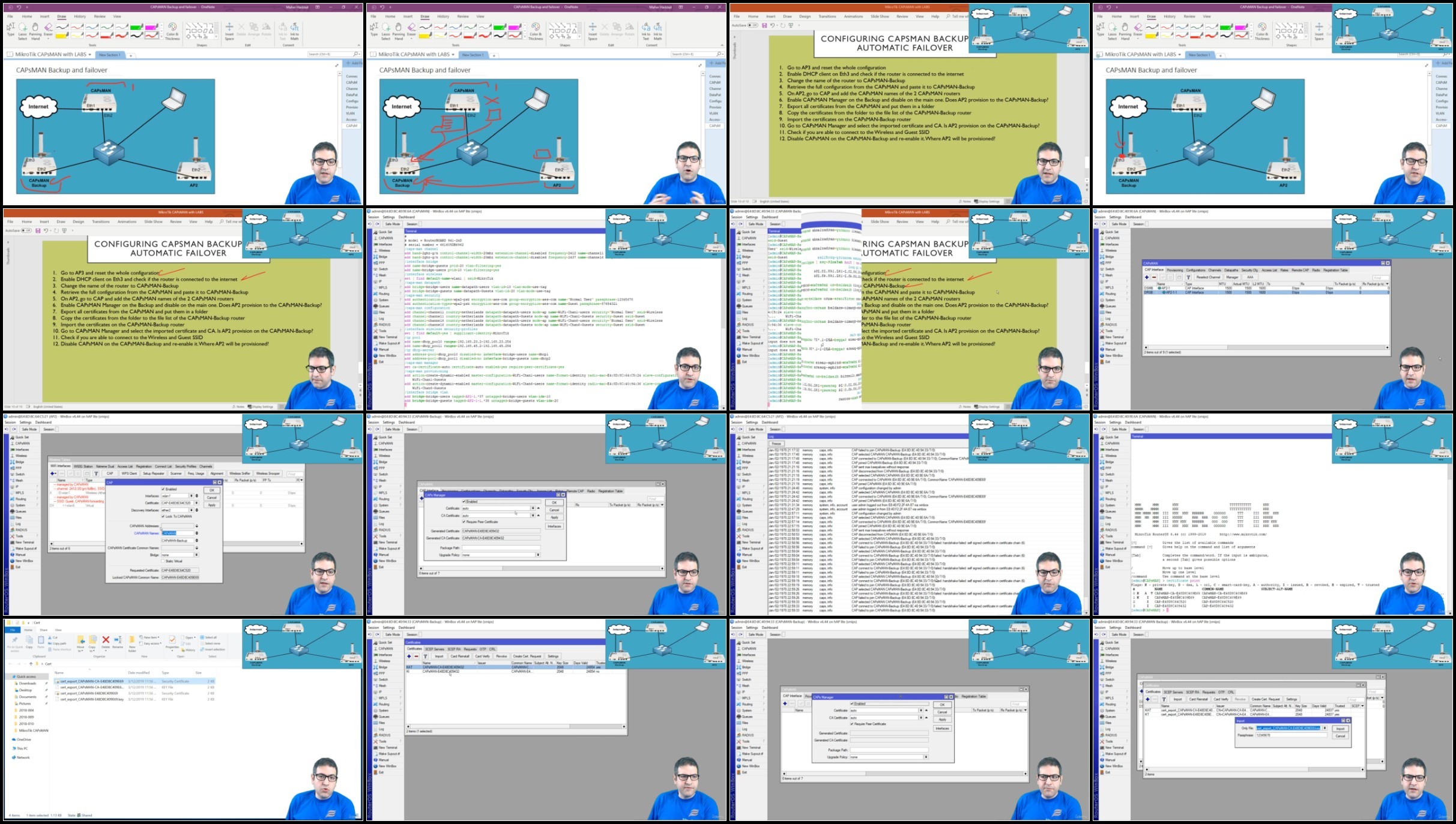Open the File tab in File Explorer

pyautogui.click(x=13, y=630)
